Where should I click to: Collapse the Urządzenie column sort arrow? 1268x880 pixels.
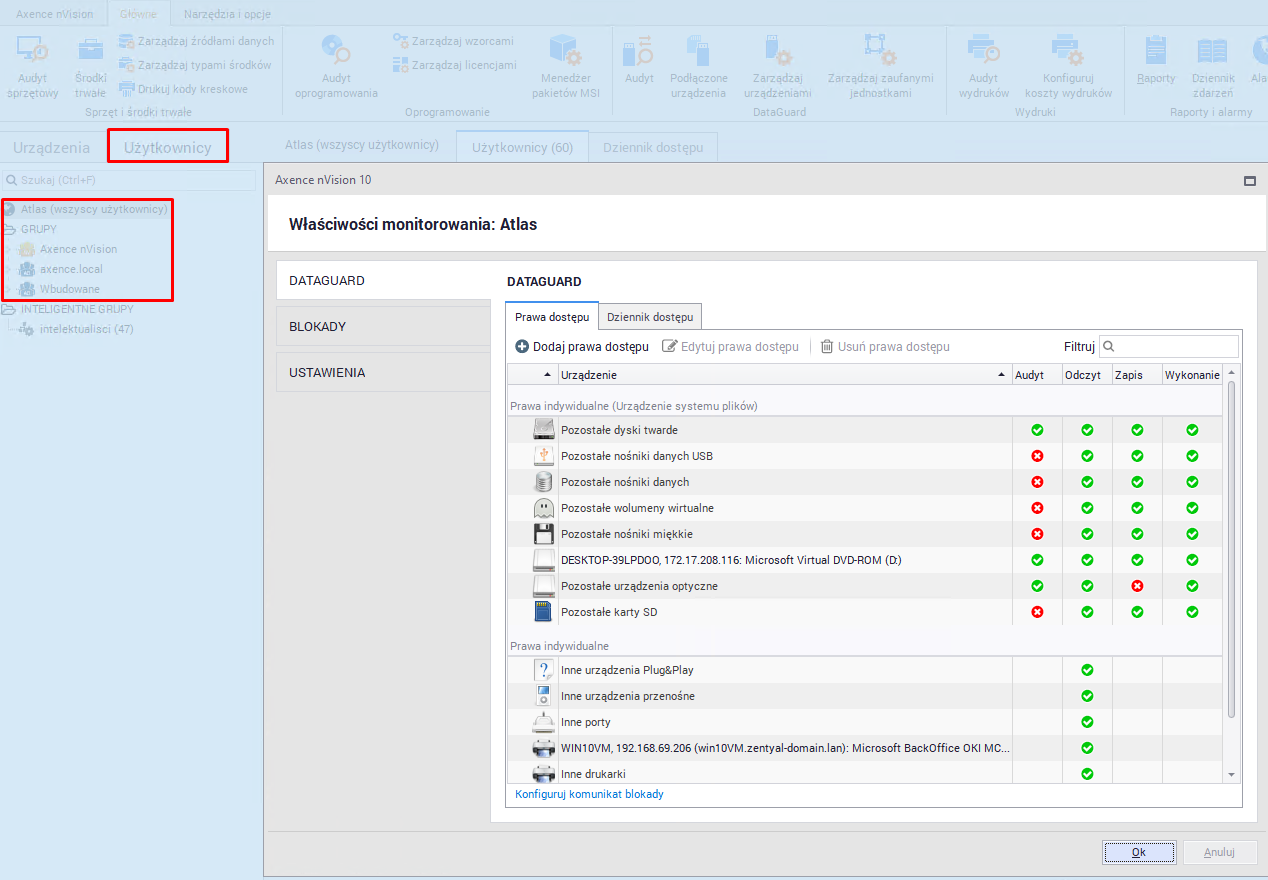(1002, 375)
